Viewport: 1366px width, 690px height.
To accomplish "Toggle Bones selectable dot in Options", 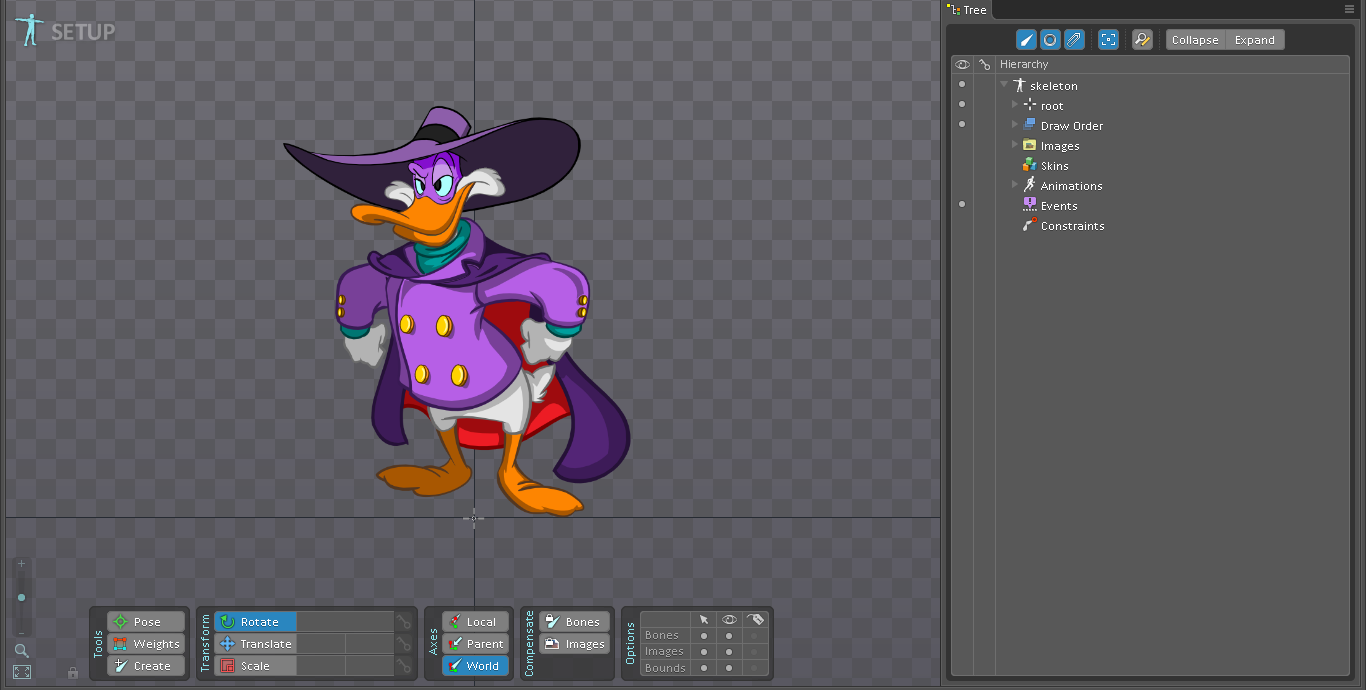I will 704,635.
